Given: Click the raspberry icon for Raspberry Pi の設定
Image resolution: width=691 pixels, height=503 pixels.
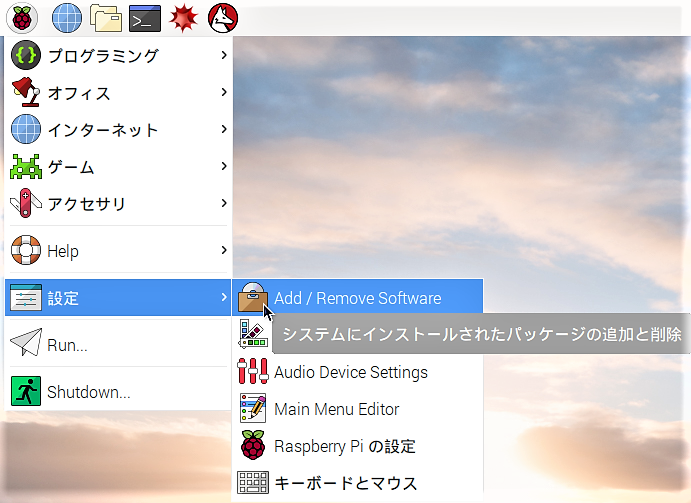Looking at the screenshot, I should pos(253,445).
